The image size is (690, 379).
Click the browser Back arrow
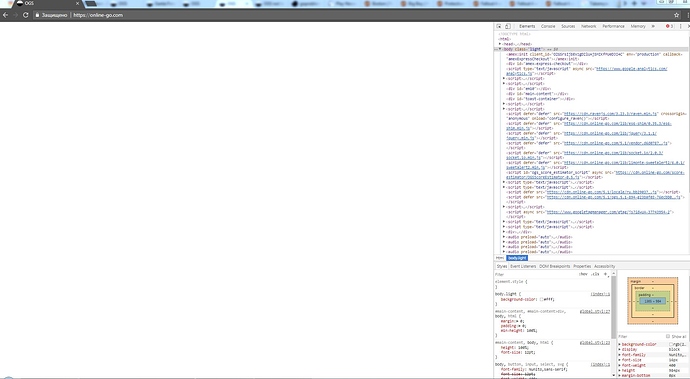tap(5, 15)
